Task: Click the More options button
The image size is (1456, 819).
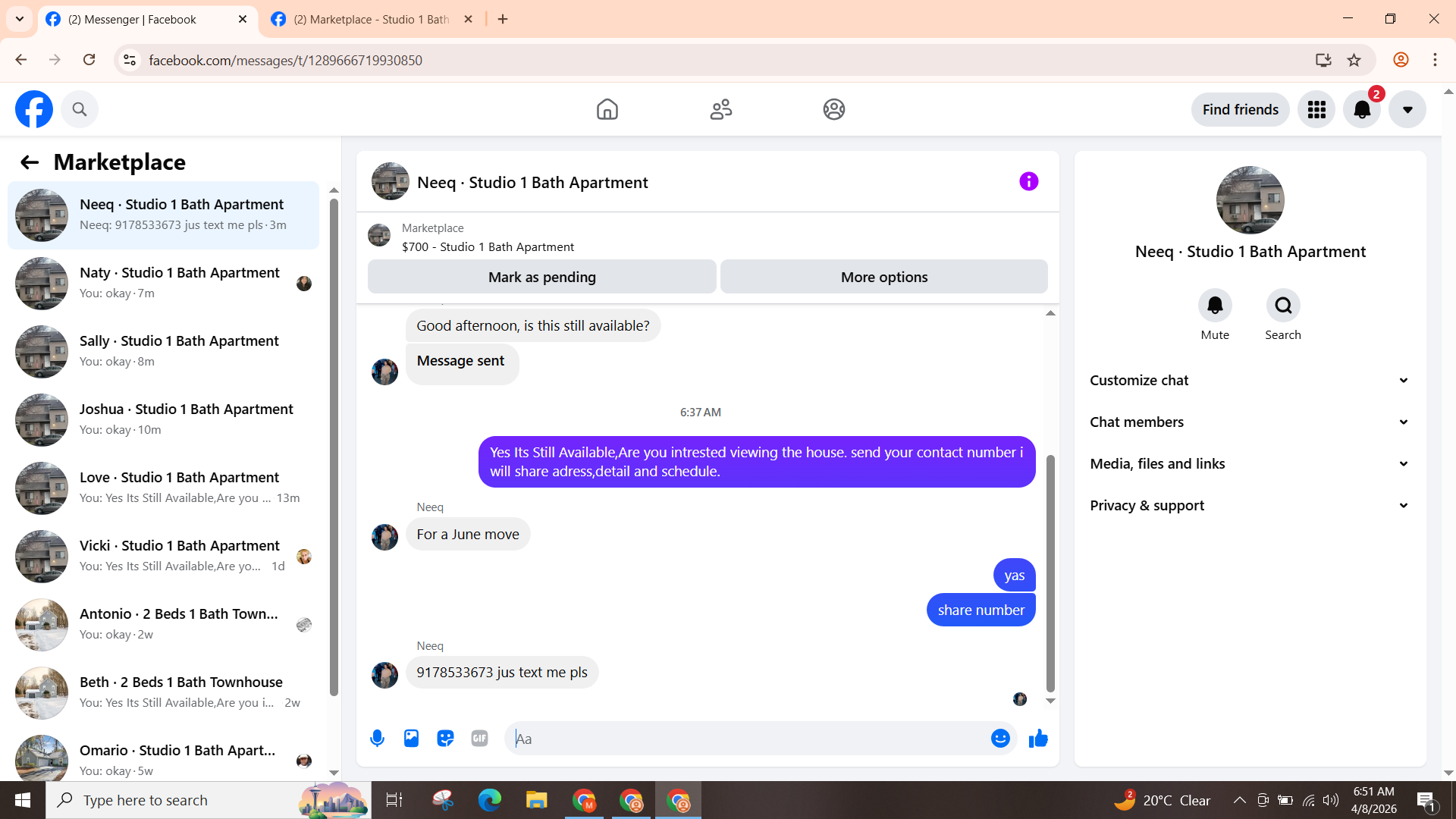Action: 883,278
